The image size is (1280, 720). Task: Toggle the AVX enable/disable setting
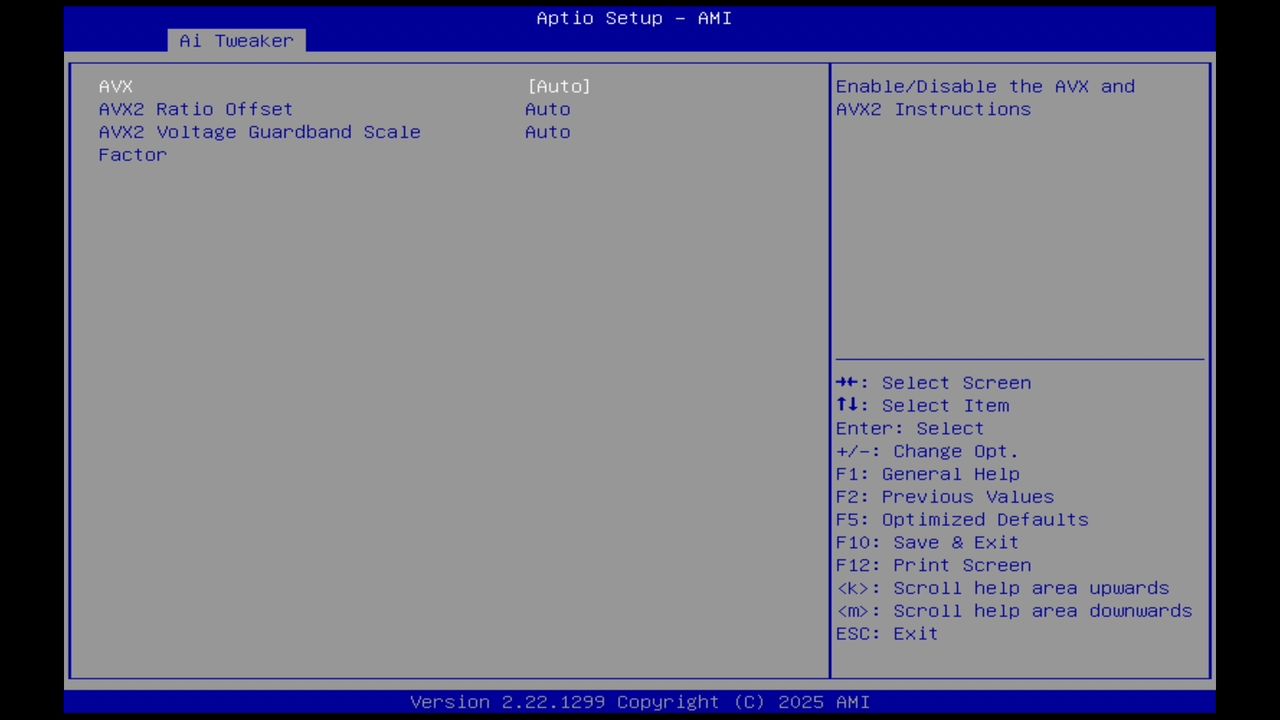[x=115, y=86]
